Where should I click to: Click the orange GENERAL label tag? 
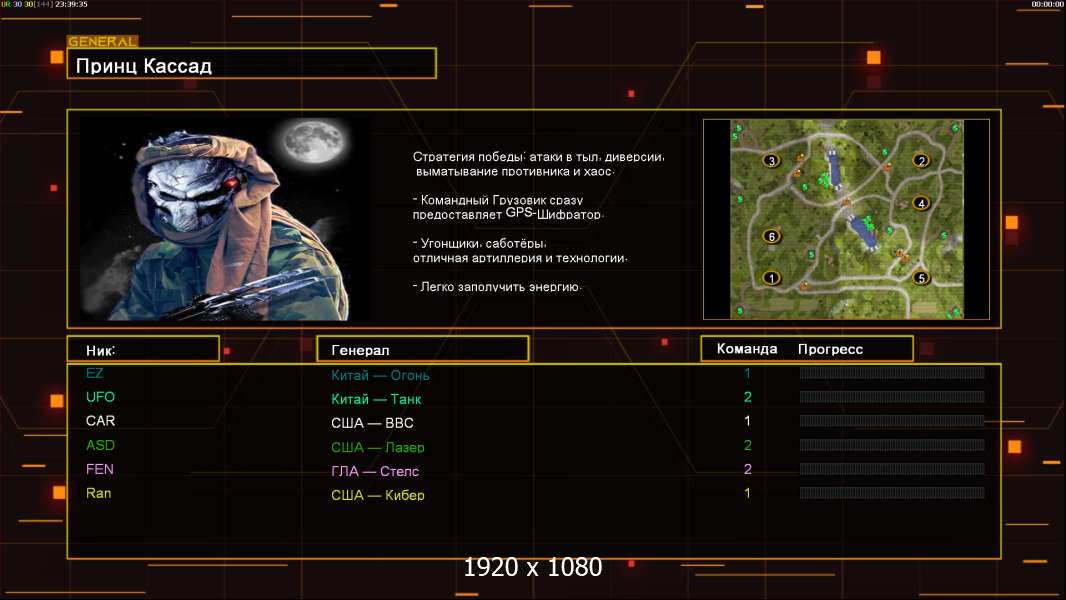click(x=102, y=42)
